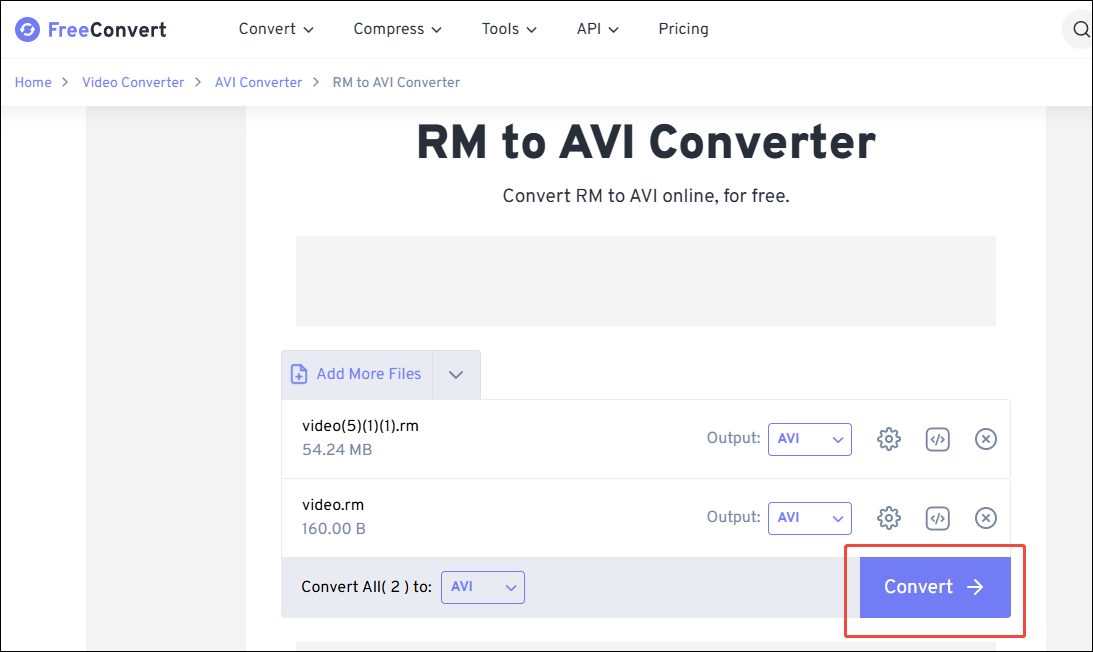Expand Add More Files source dropdown arrow
This screenshot has width=1093, height=652.
[x=456, y=374]
